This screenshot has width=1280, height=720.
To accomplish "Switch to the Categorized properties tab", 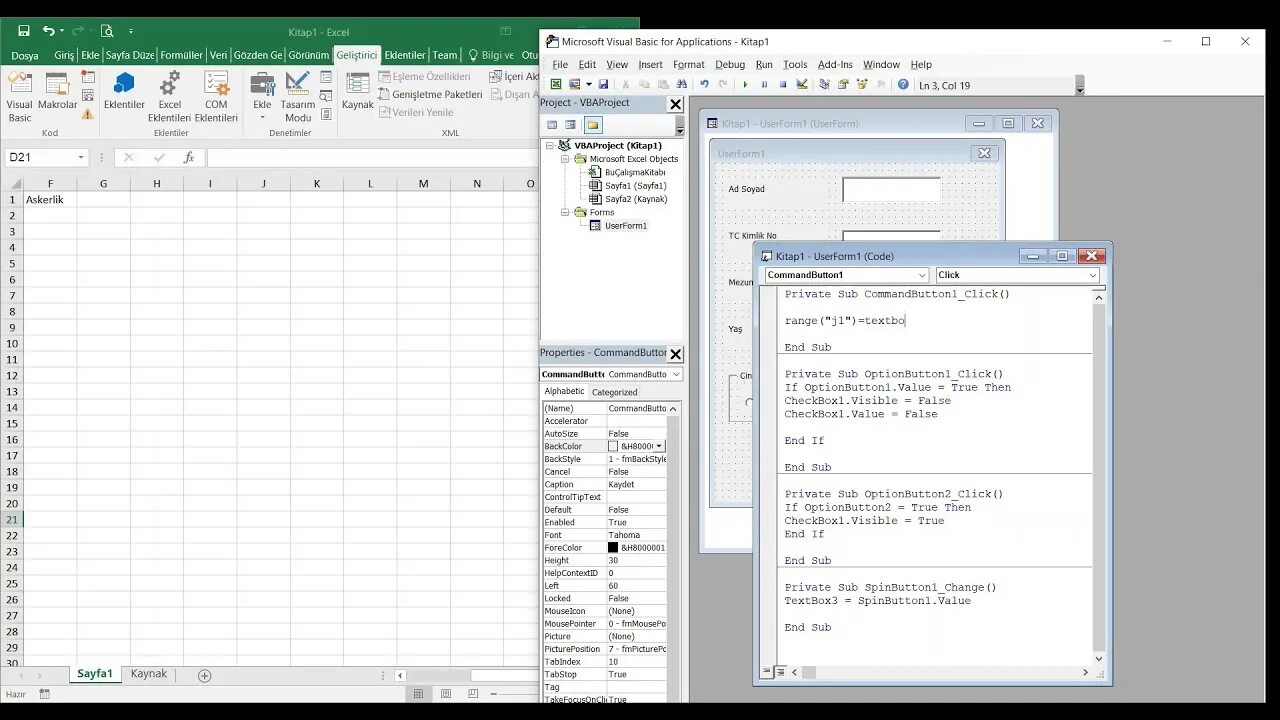I will [x=614, y=392].
